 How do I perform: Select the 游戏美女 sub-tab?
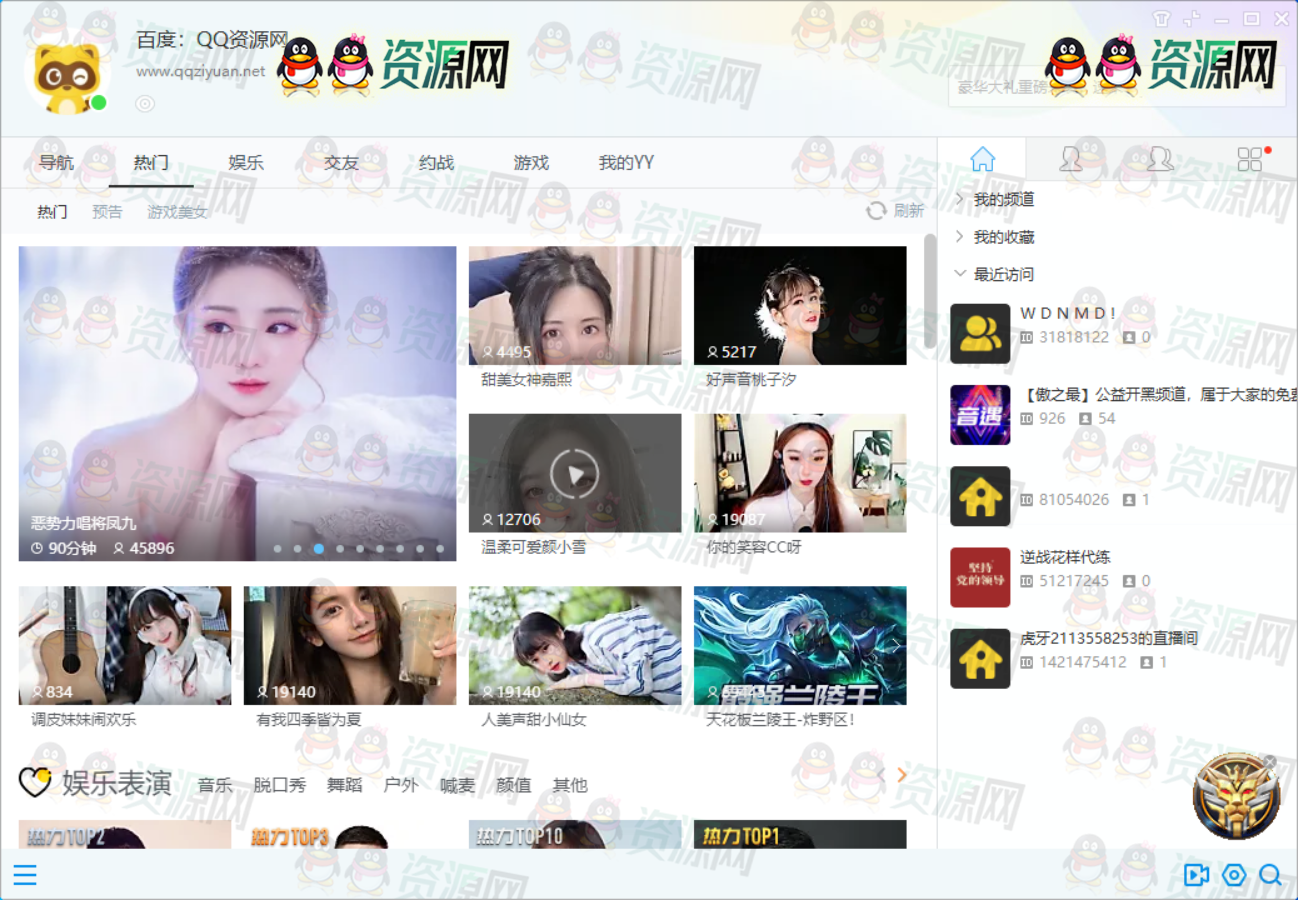click(177, 212)
